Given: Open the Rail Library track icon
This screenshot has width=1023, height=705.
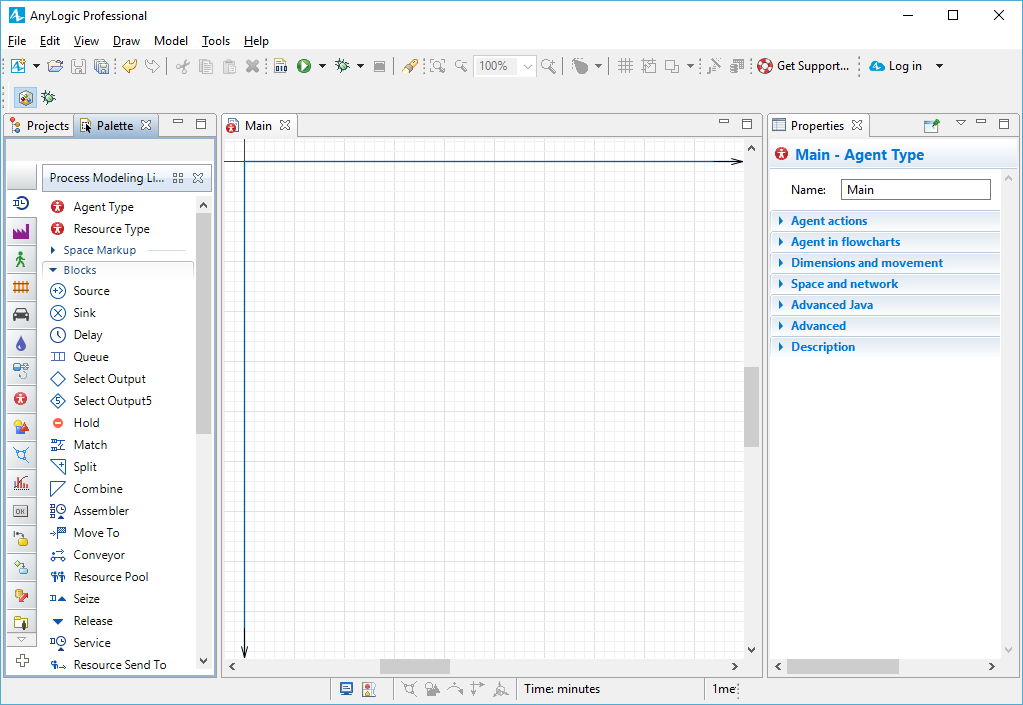Looking at the screenshot, I should pos(21,287).
